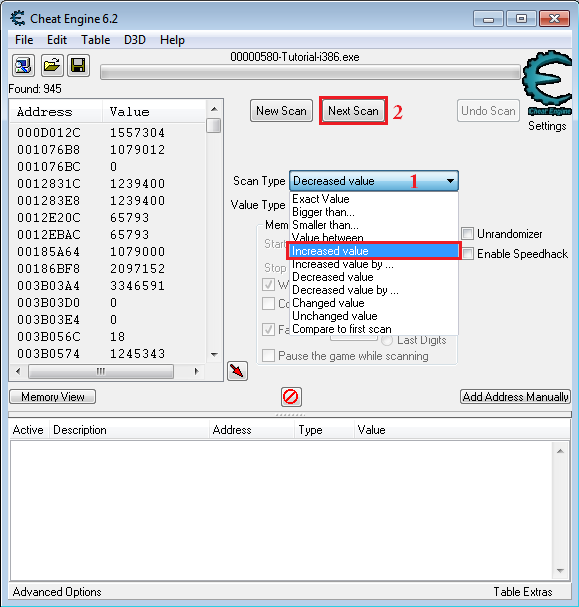Collapse the Scan Type dropdown arrow
Viewport: 579px width, 607px height.
450,181
